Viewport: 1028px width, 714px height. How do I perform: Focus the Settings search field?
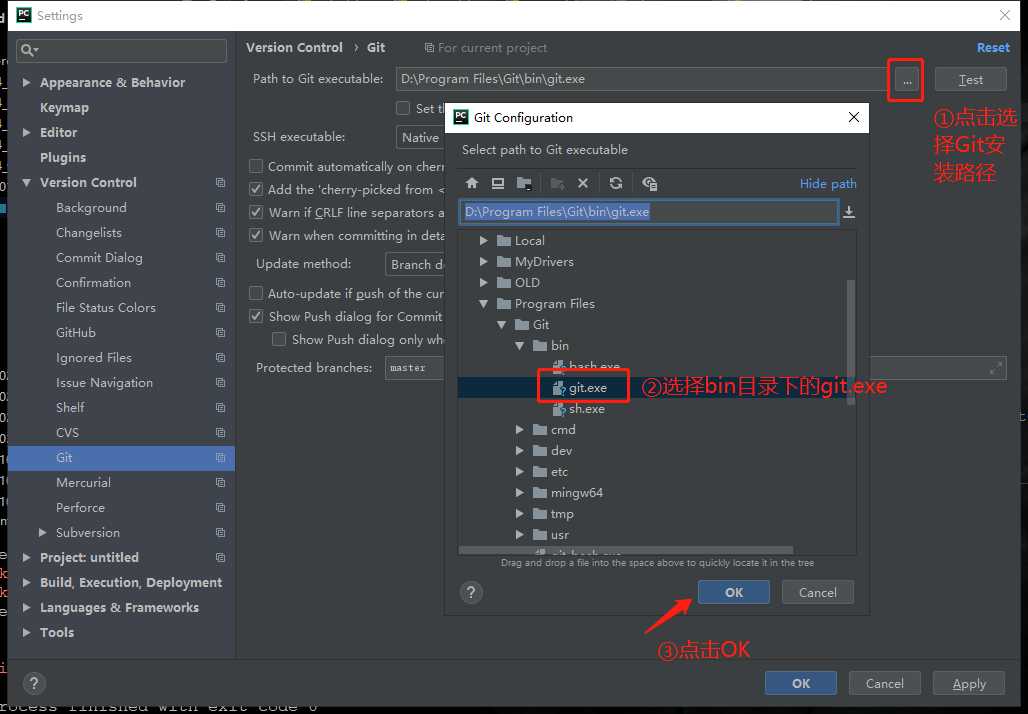pyautogui.click(x=122, y=50)
